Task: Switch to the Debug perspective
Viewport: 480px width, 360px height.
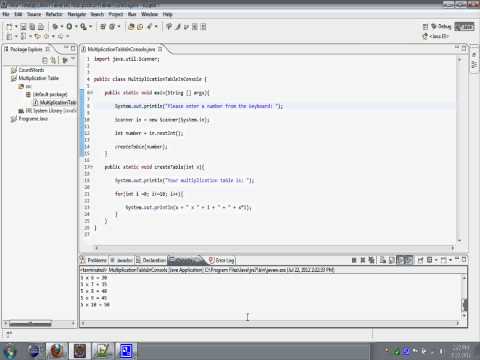Action: point(442,26)
